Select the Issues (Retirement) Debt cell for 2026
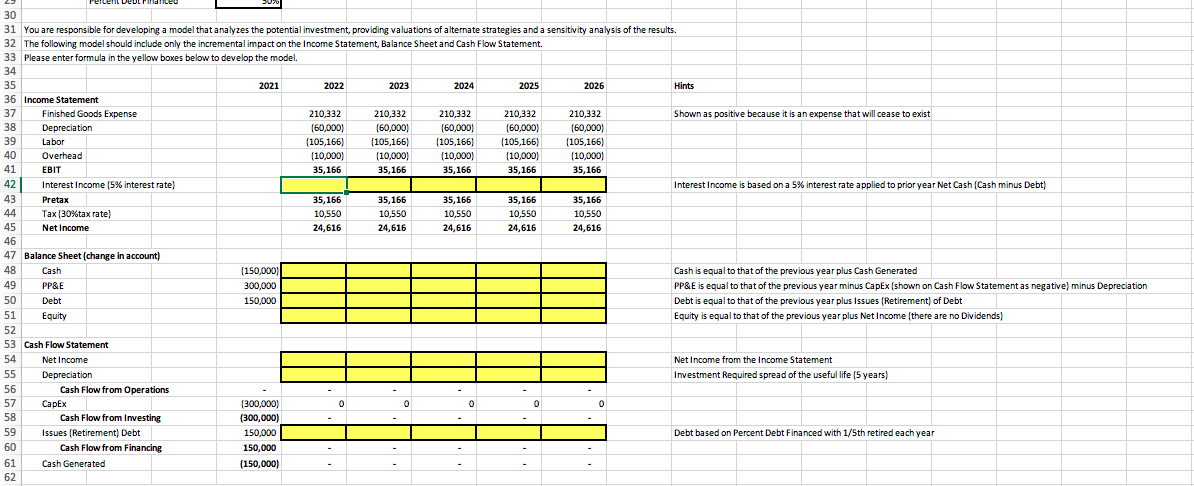 pyautogui.click(x=574, y=433)
